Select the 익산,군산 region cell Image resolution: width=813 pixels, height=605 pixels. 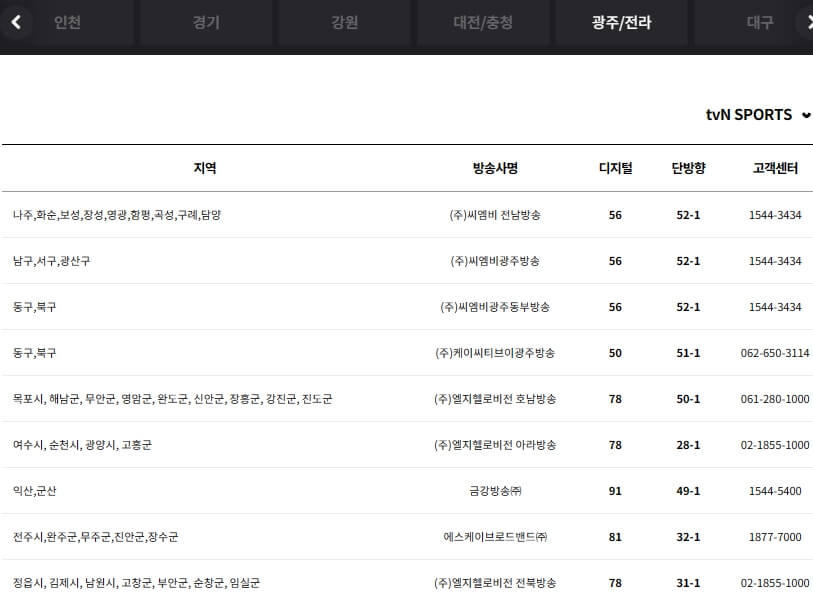pyautogui.click(x=34, y=491)
